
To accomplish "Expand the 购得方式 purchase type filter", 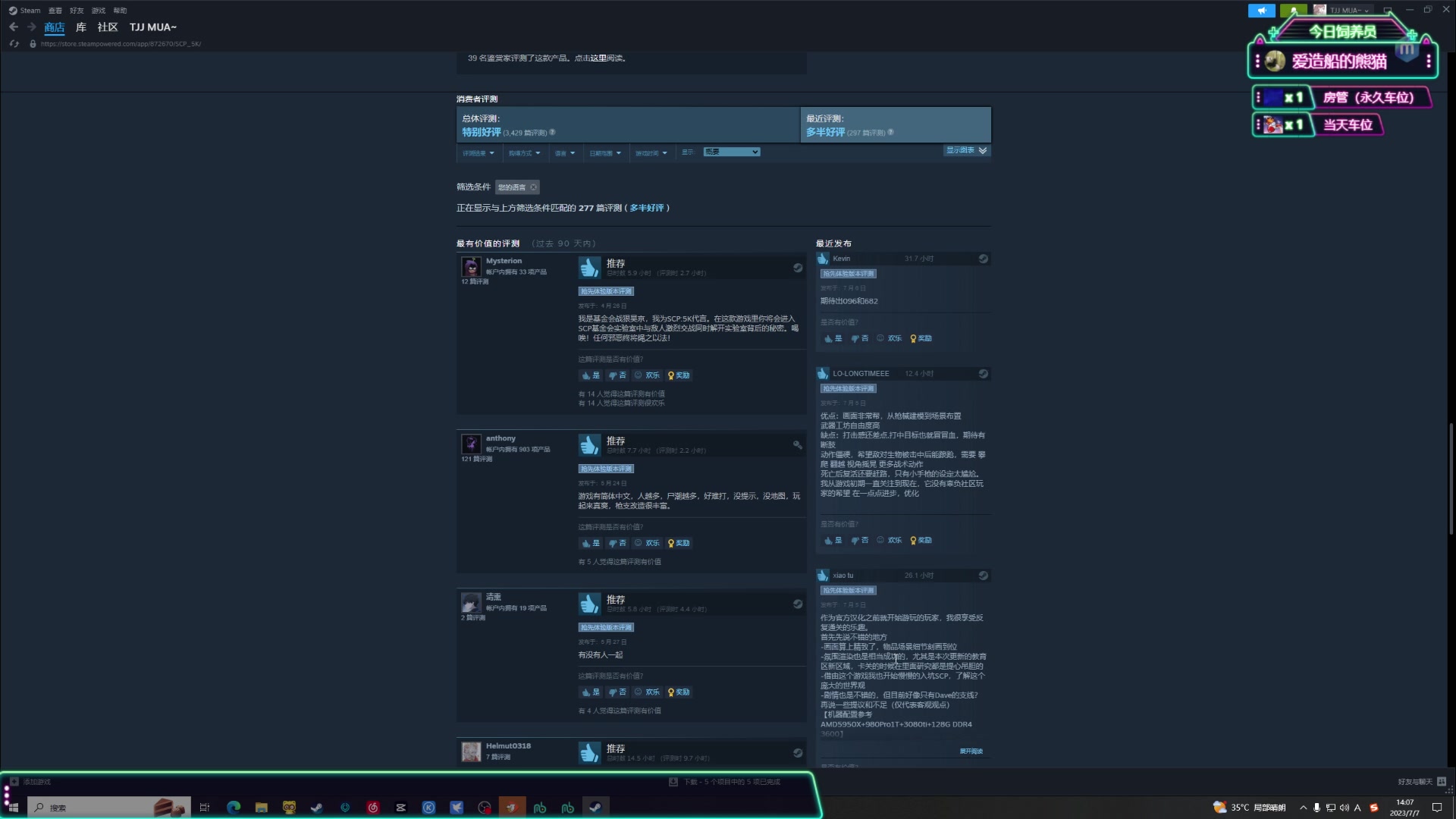I will pos(525,153).
